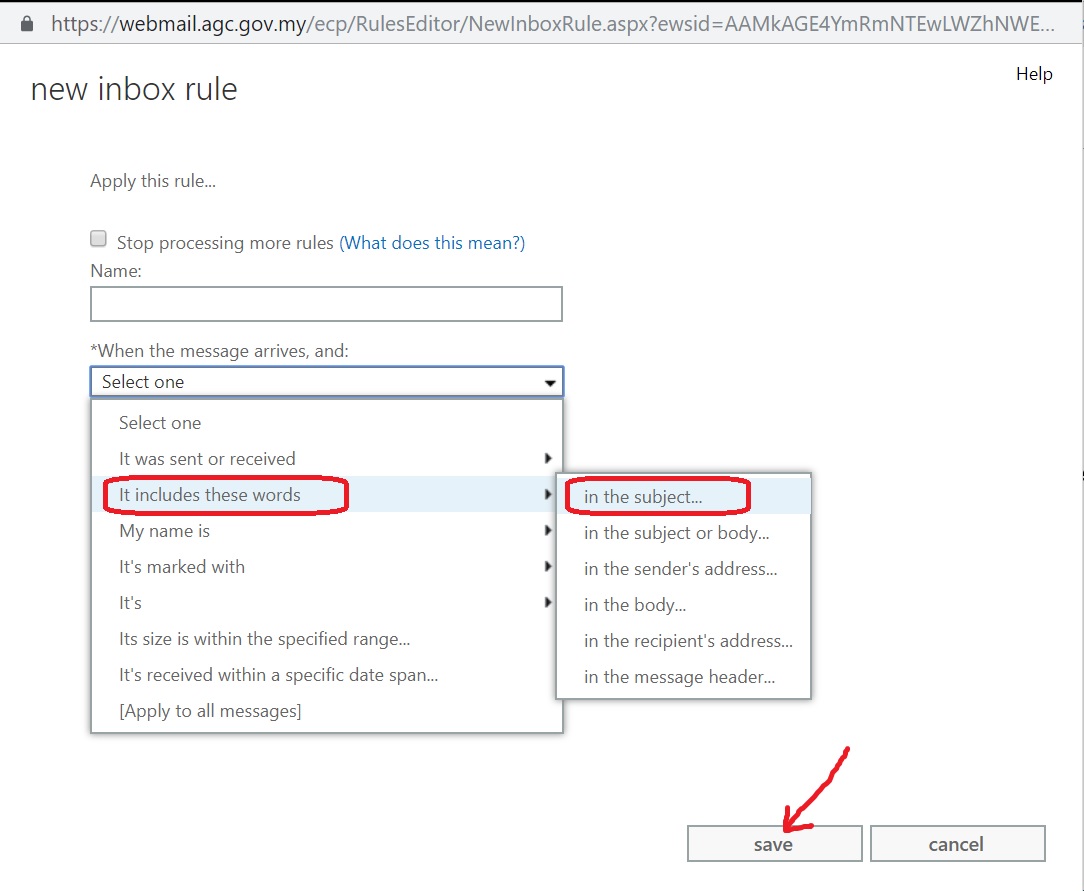
Task: Choose 'in the subject or body...' option
Action: 676,533
